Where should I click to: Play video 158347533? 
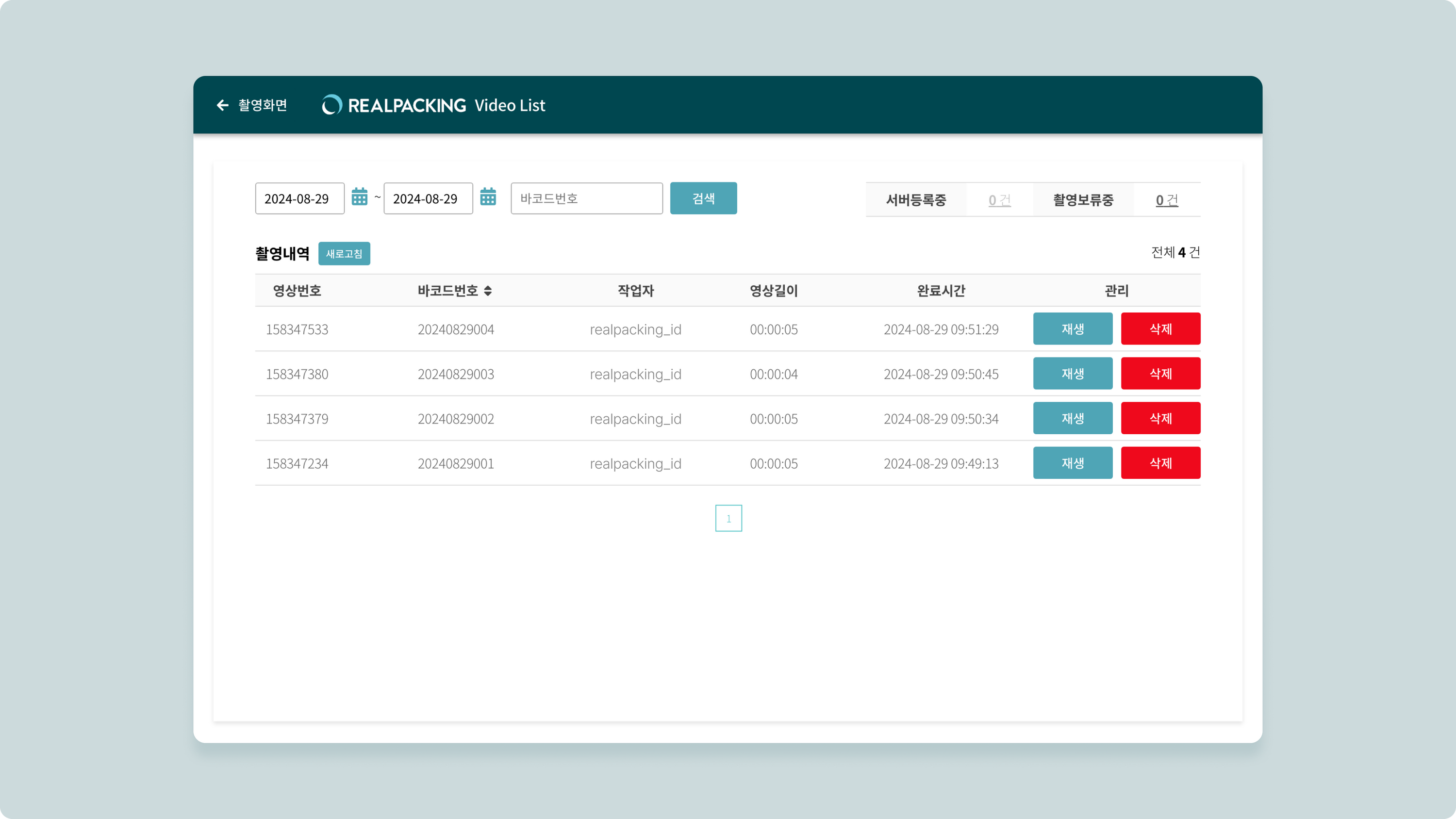tap(1072, 329)
